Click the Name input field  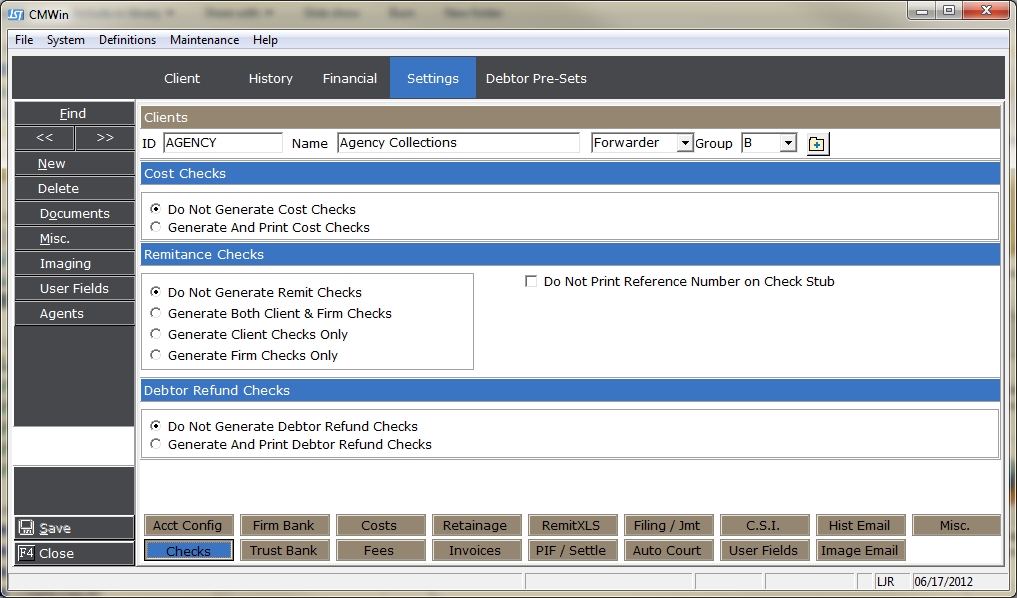(458, 143)
